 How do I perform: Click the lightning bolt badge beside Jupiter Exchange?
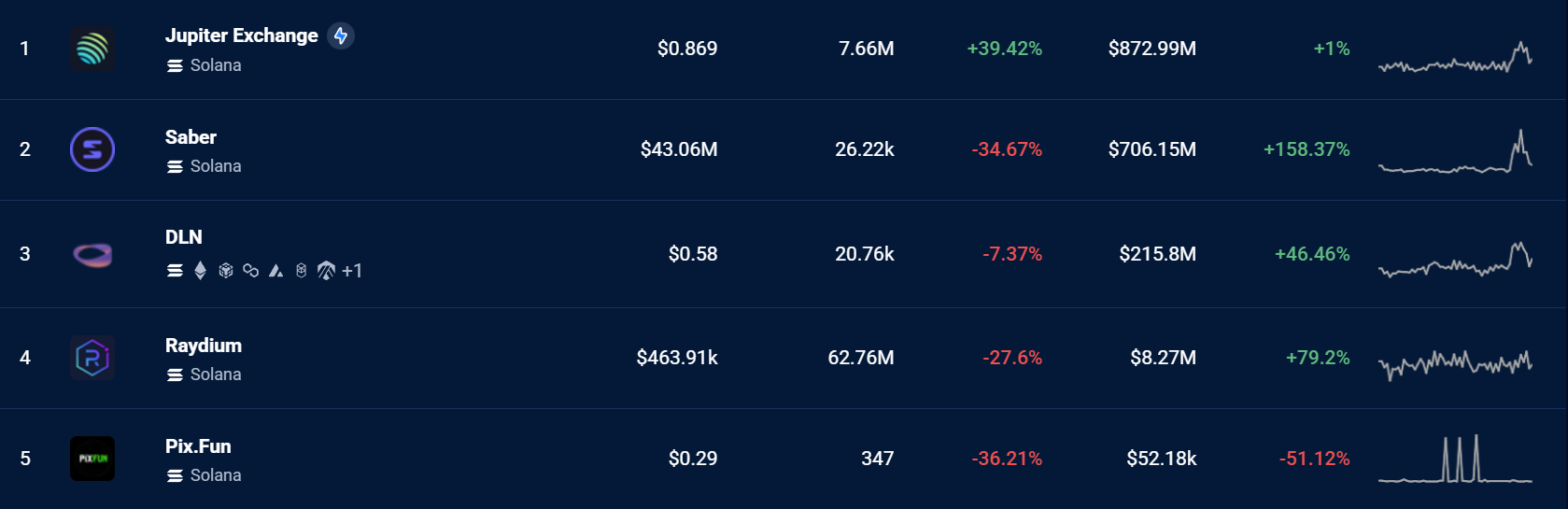[x=341, y=35]
